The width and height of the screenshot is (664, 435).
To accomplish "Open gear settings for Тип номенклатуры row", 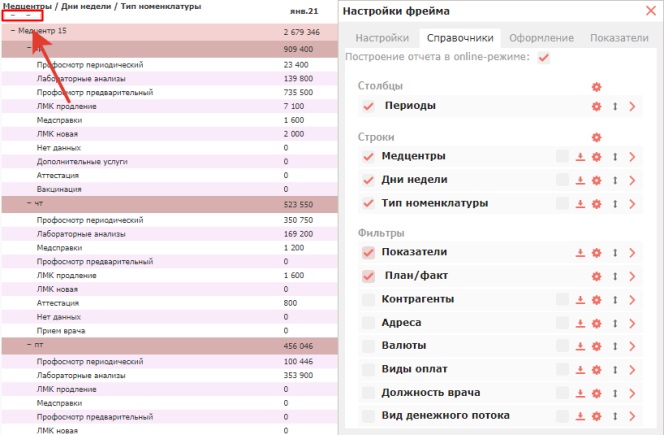I will (596, 204).
